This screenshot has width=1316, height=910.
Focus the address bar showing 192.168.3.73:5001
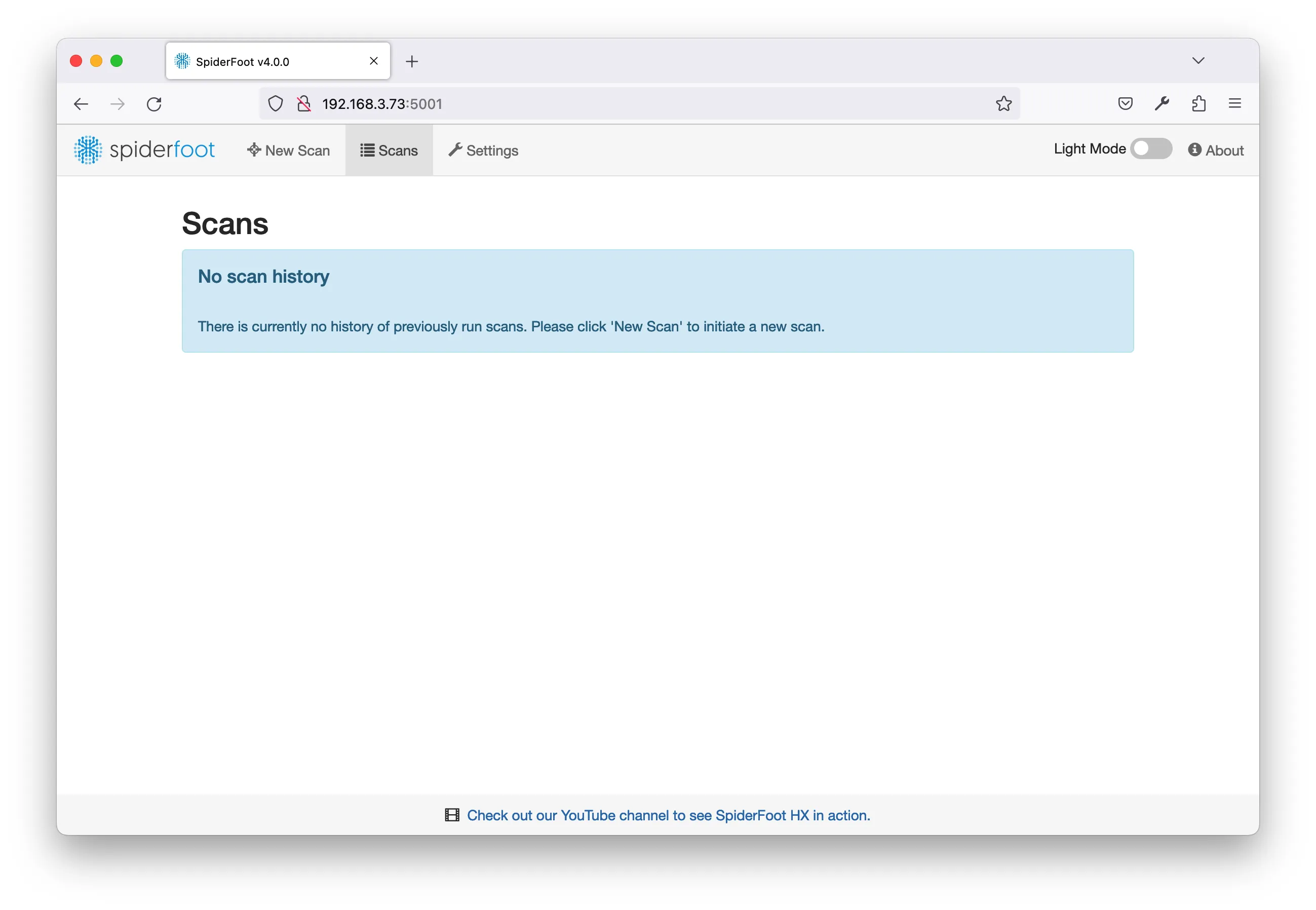638,104
